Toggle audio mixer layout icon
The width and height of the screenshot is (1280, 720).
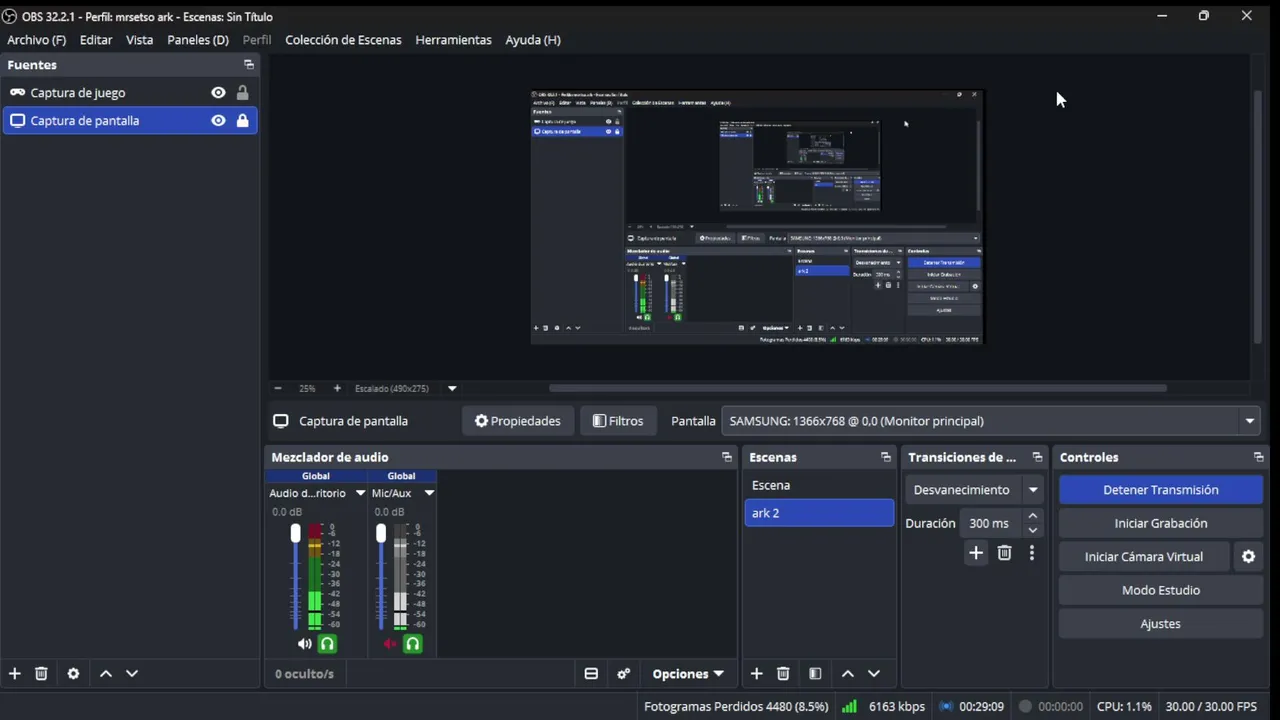coord(591,674)
